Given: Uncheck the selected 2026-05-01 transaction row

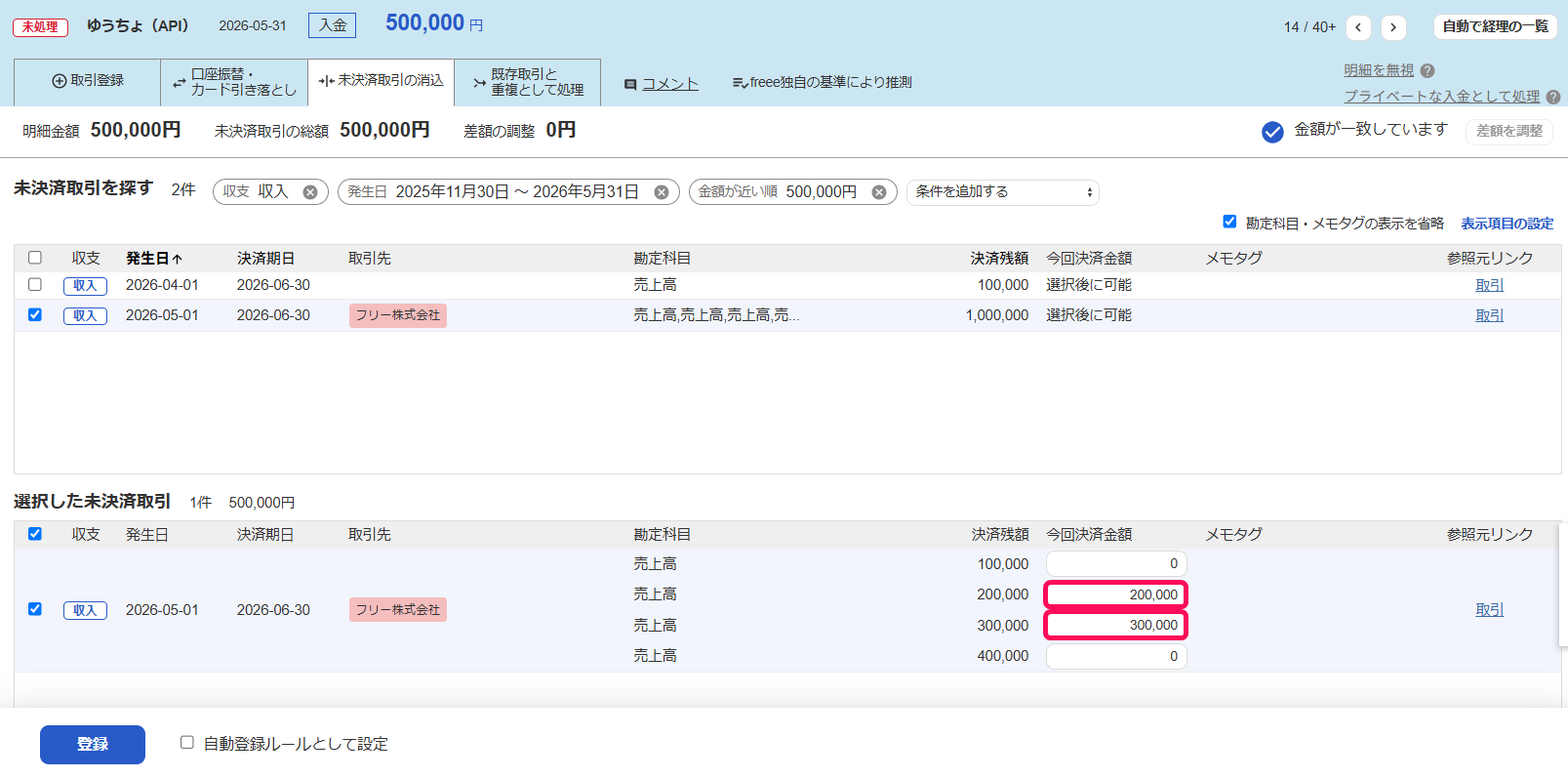Looking at the screenshot, I should point(35,609).
